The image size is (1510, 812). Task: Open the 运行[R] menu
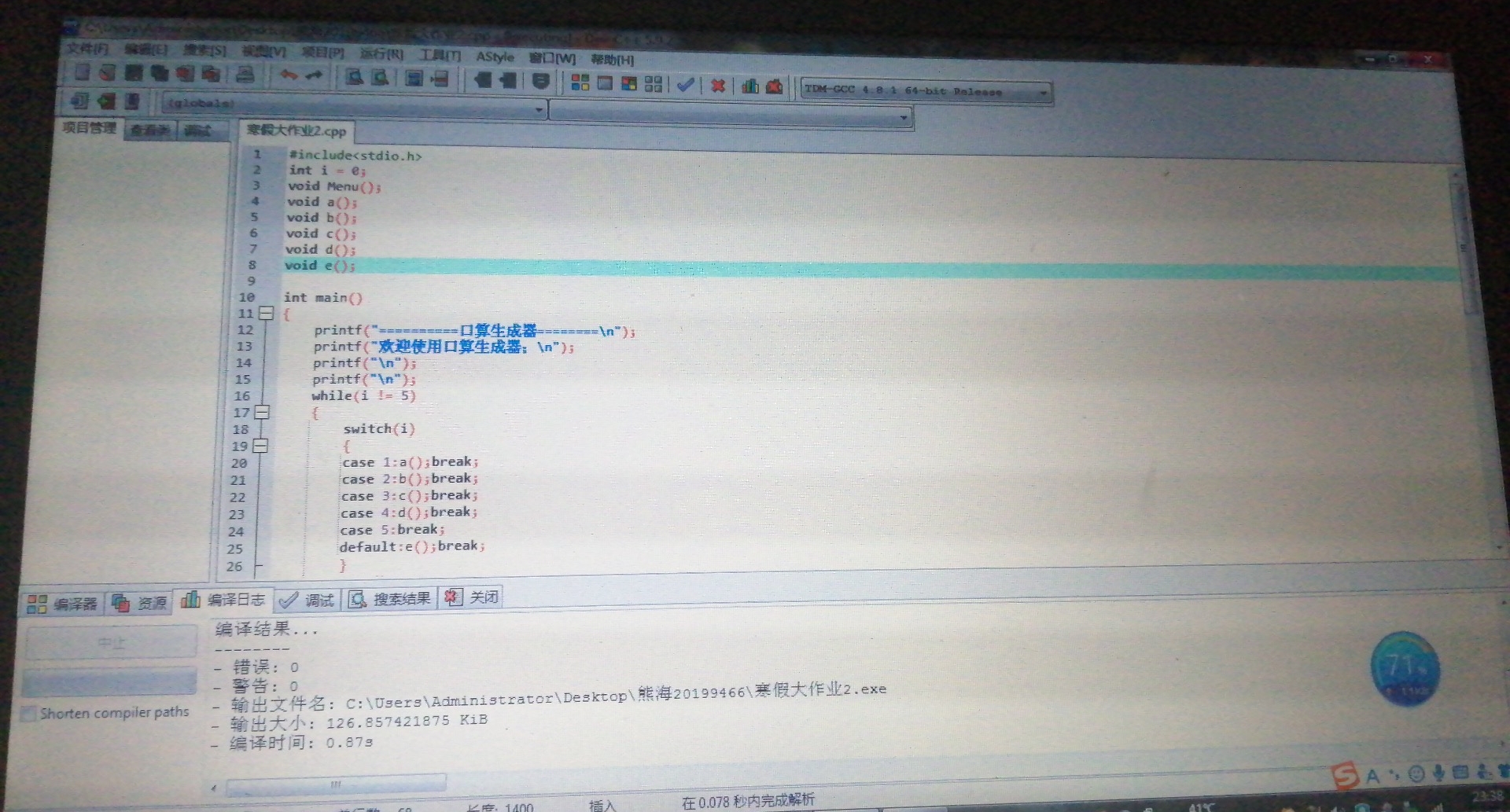tap(381, 54)
